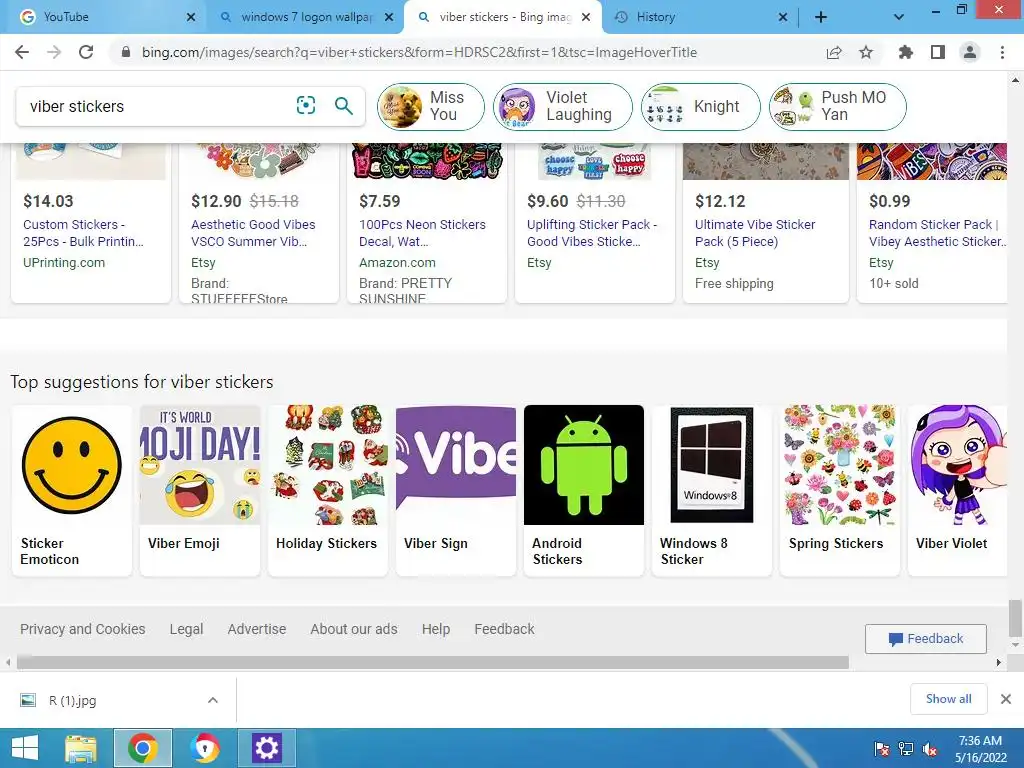Open Sticker Emoticon smiley suggestion
This screenshot has width=1024, height=768.
coord(72,490)
